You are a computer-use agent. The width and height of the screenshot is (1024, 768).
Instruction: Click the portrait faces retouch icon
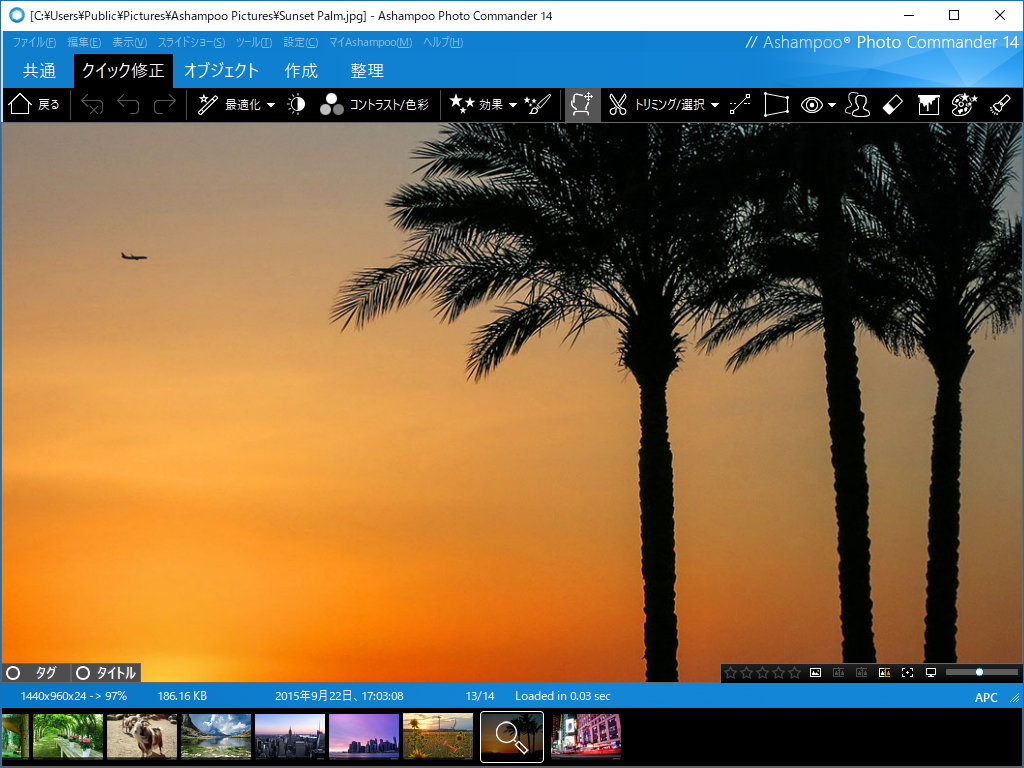(x=857, y=104)
